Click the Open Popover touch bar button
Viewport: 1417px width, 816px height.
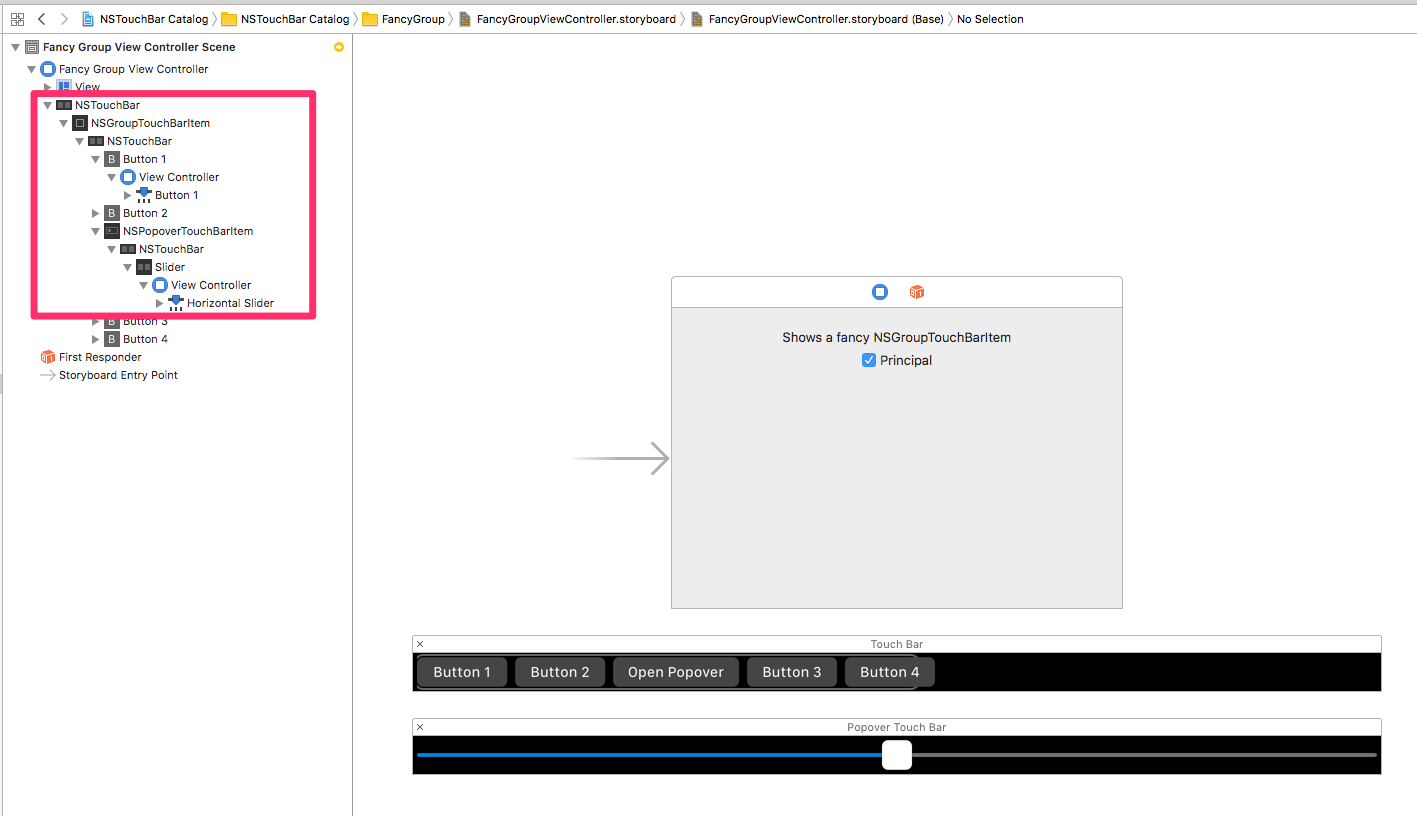pyautogui.click(x=675, y=672)
